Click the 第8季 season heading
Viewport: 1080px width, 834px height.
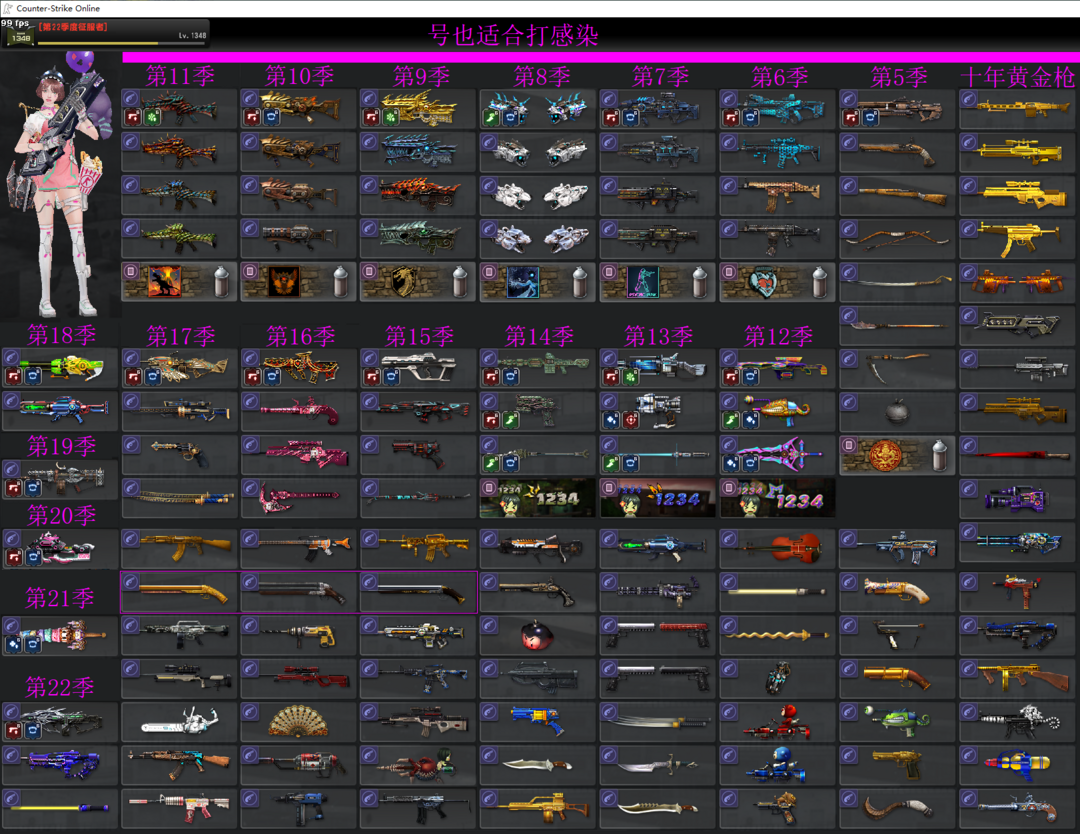541,76
